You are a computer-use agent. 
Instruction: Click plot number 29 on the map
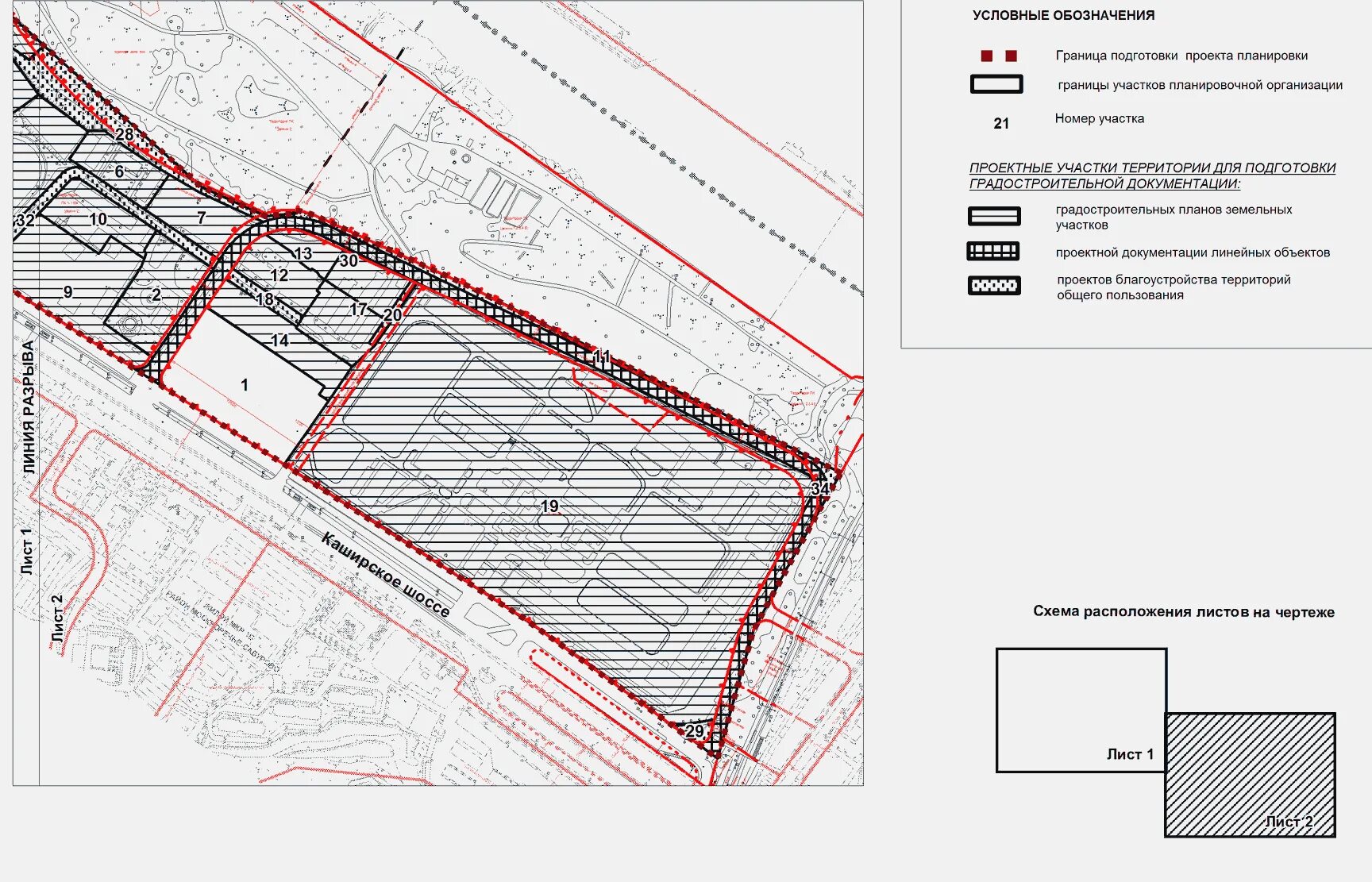(694, 731)
